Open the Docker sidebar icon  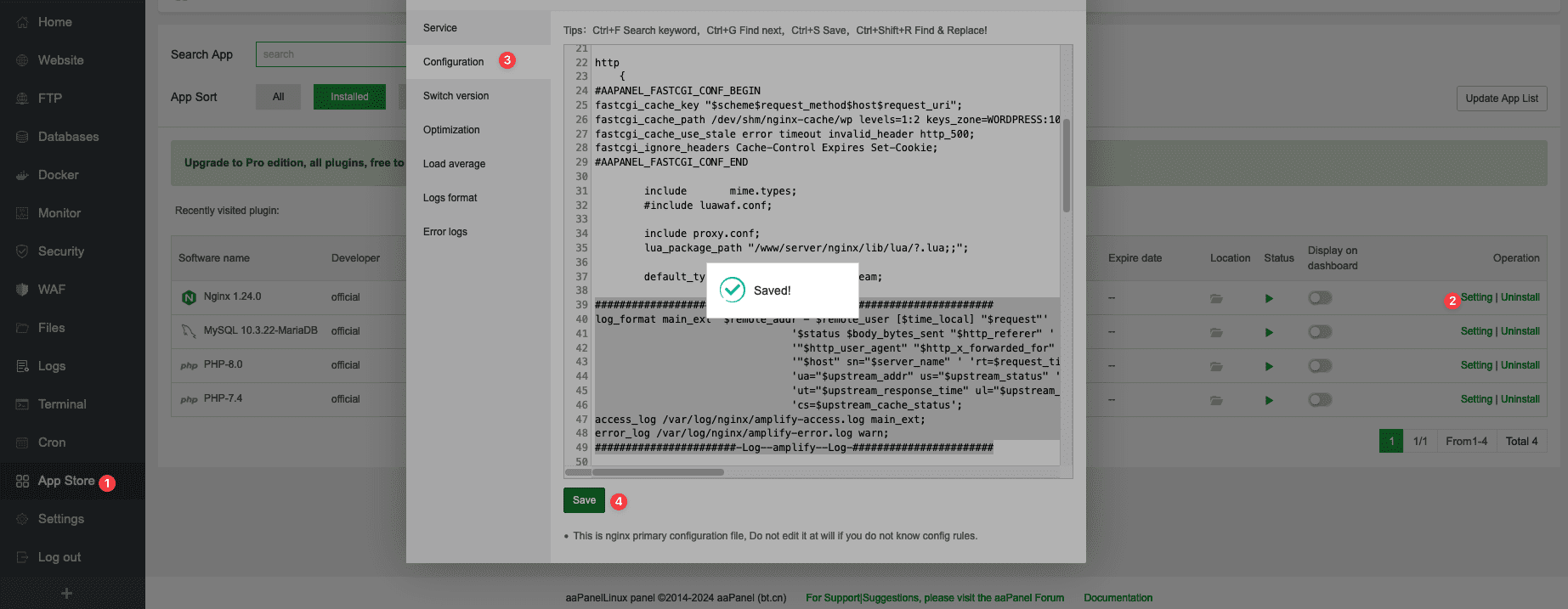[x=23, y=175]
